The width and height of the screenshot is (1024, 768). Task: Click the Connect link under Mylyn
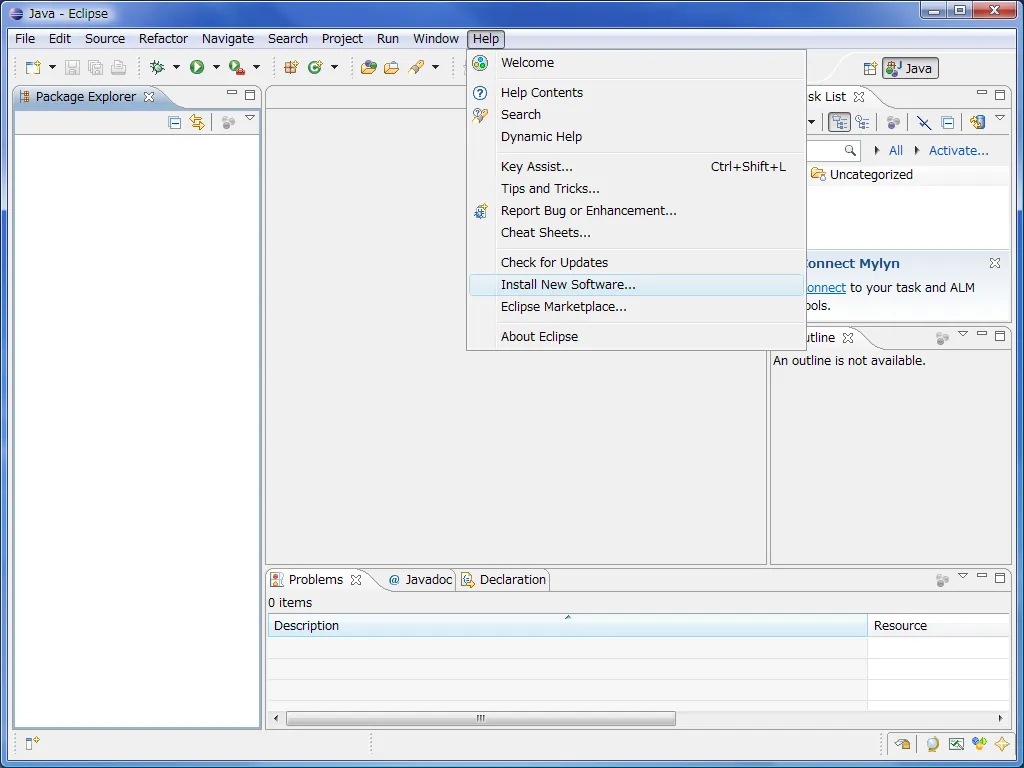tap(825, 287)
